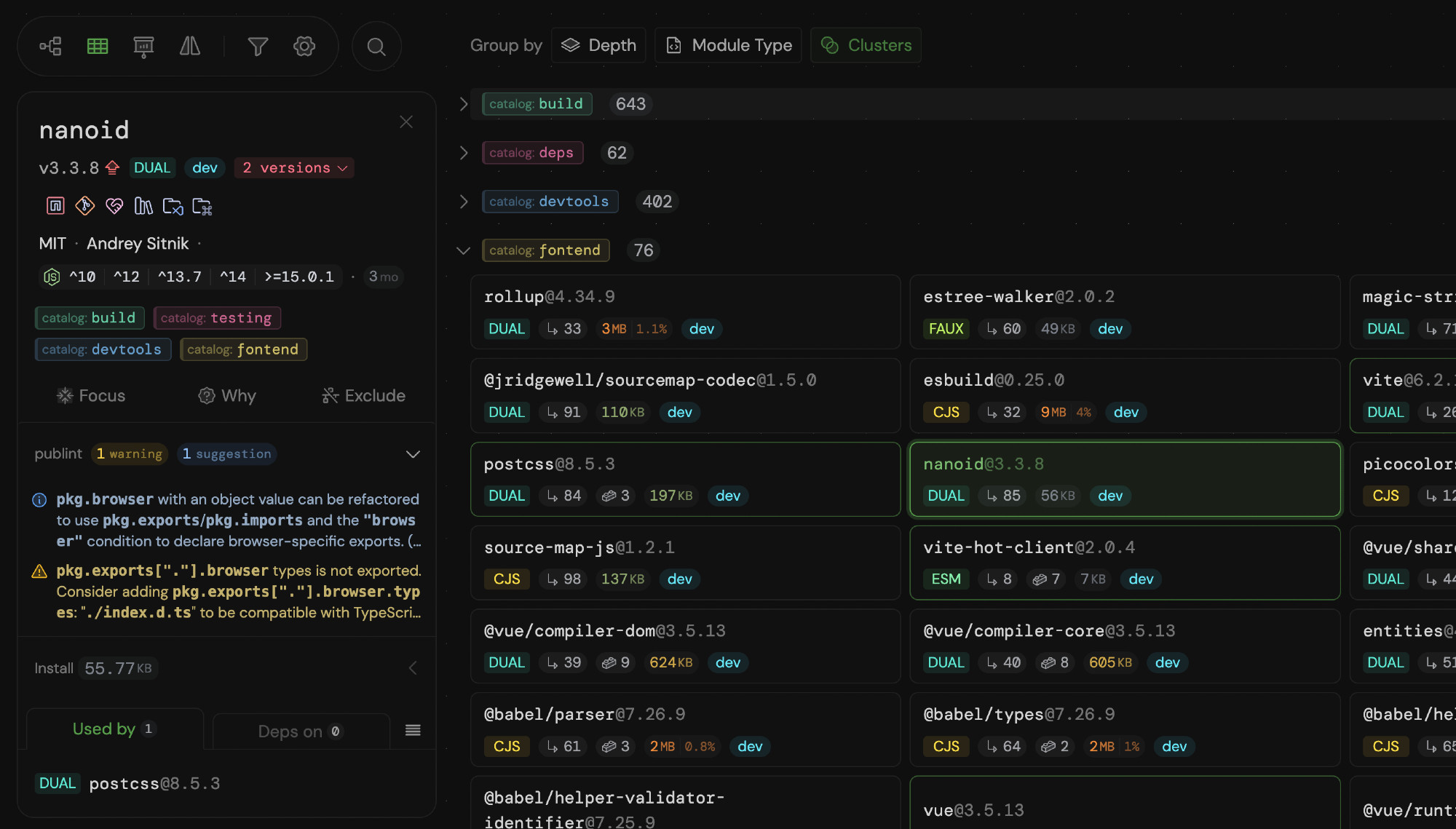The width and height of the screenshot is (1456, 829).
Task: Click the MIT license label
Action: coord(52,244)
